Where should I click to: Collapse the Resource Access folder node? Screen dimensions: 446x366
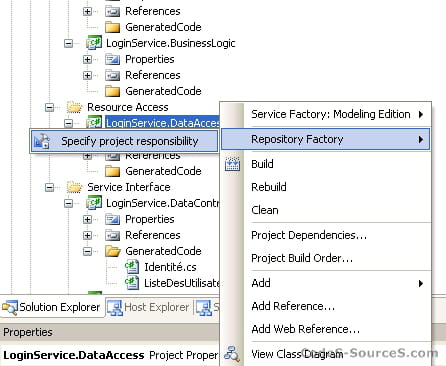click(49, 107)
